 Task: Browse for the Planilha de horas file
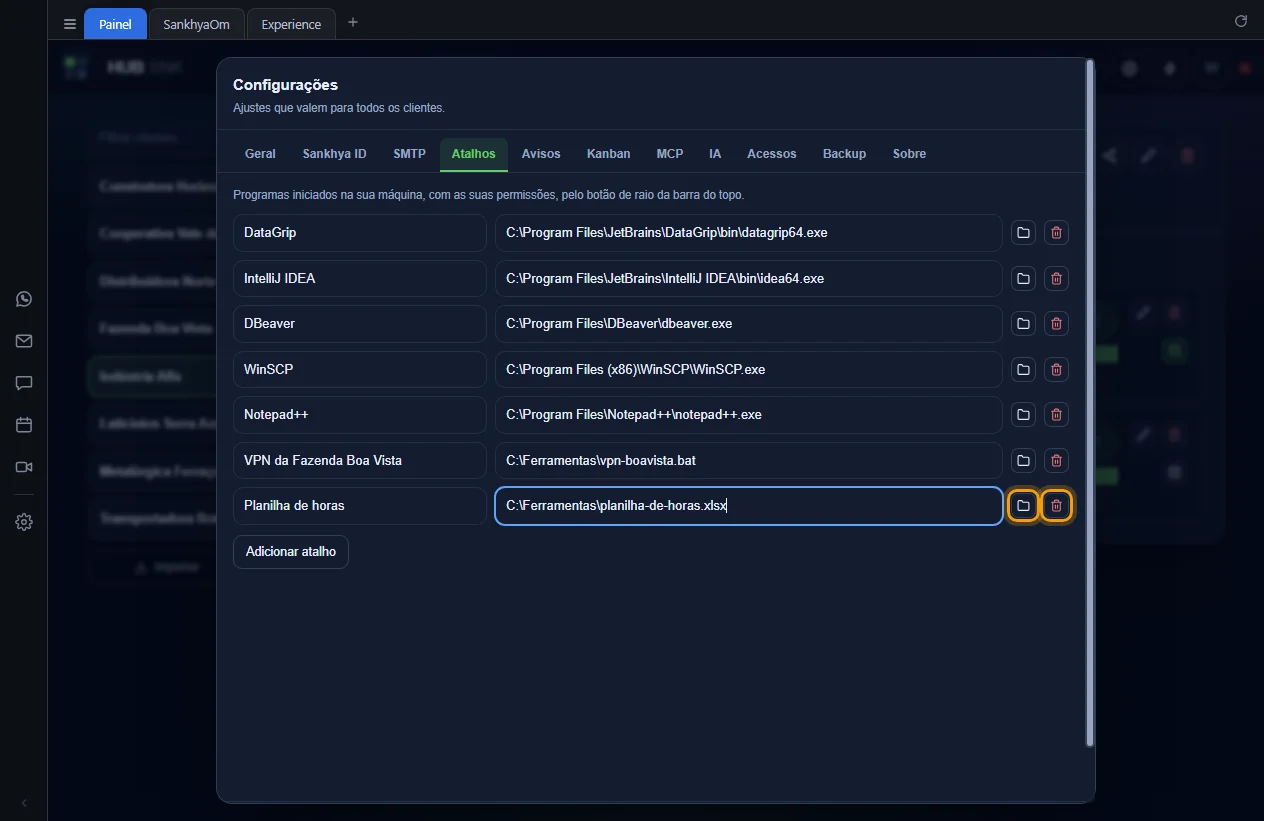point(1023,506)
